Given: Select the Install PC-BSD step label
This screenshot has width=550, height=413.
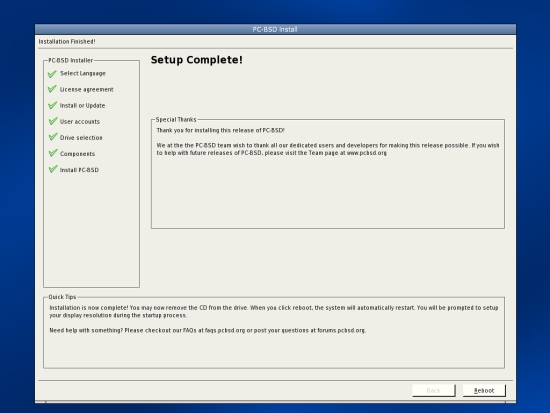Looking at the screenshot, I should pos(79,170).
